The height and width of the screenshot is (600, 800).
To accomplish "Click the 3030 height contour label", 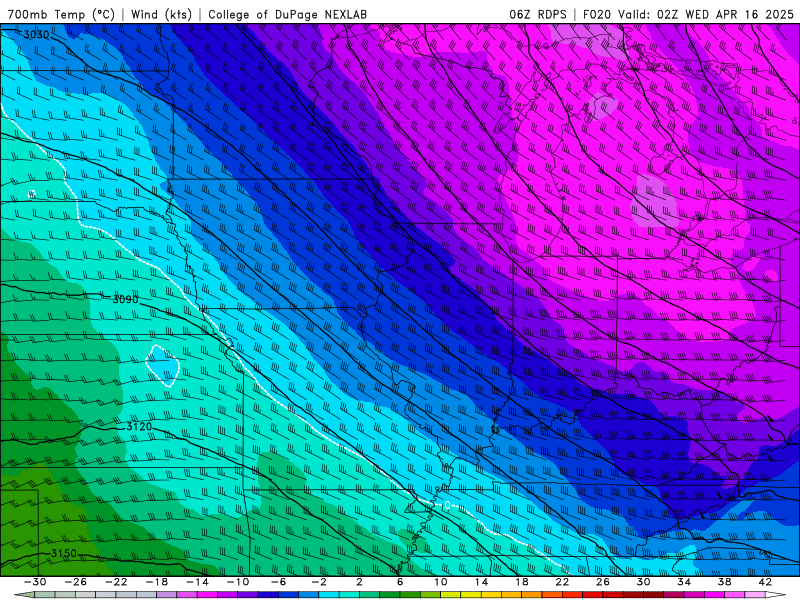I will coord(37,35).
